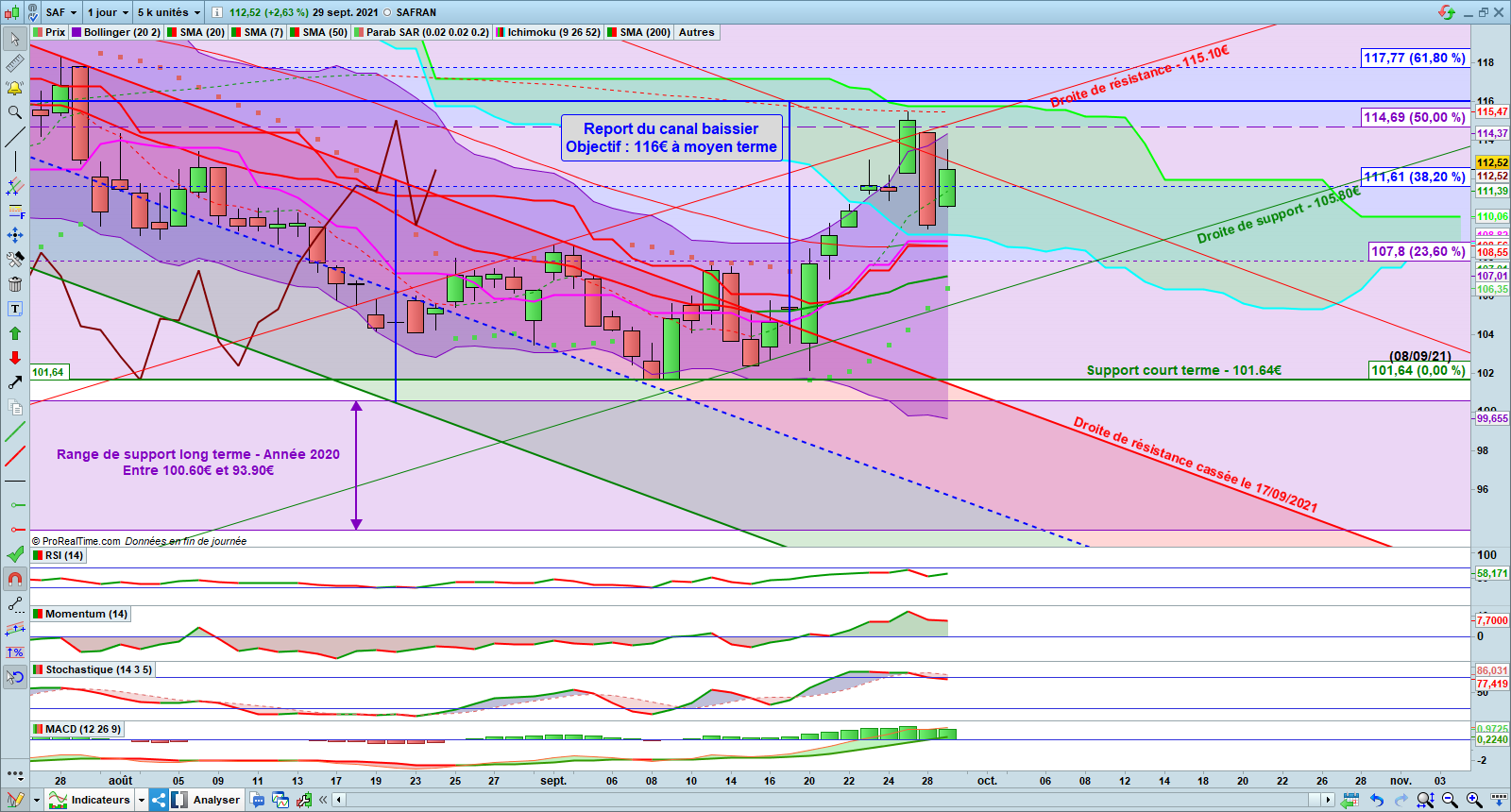This screenshot has width=1511, height=812.
Task: Toggle Bollinger (20 2) indicator
Action: tap(116, 32)
